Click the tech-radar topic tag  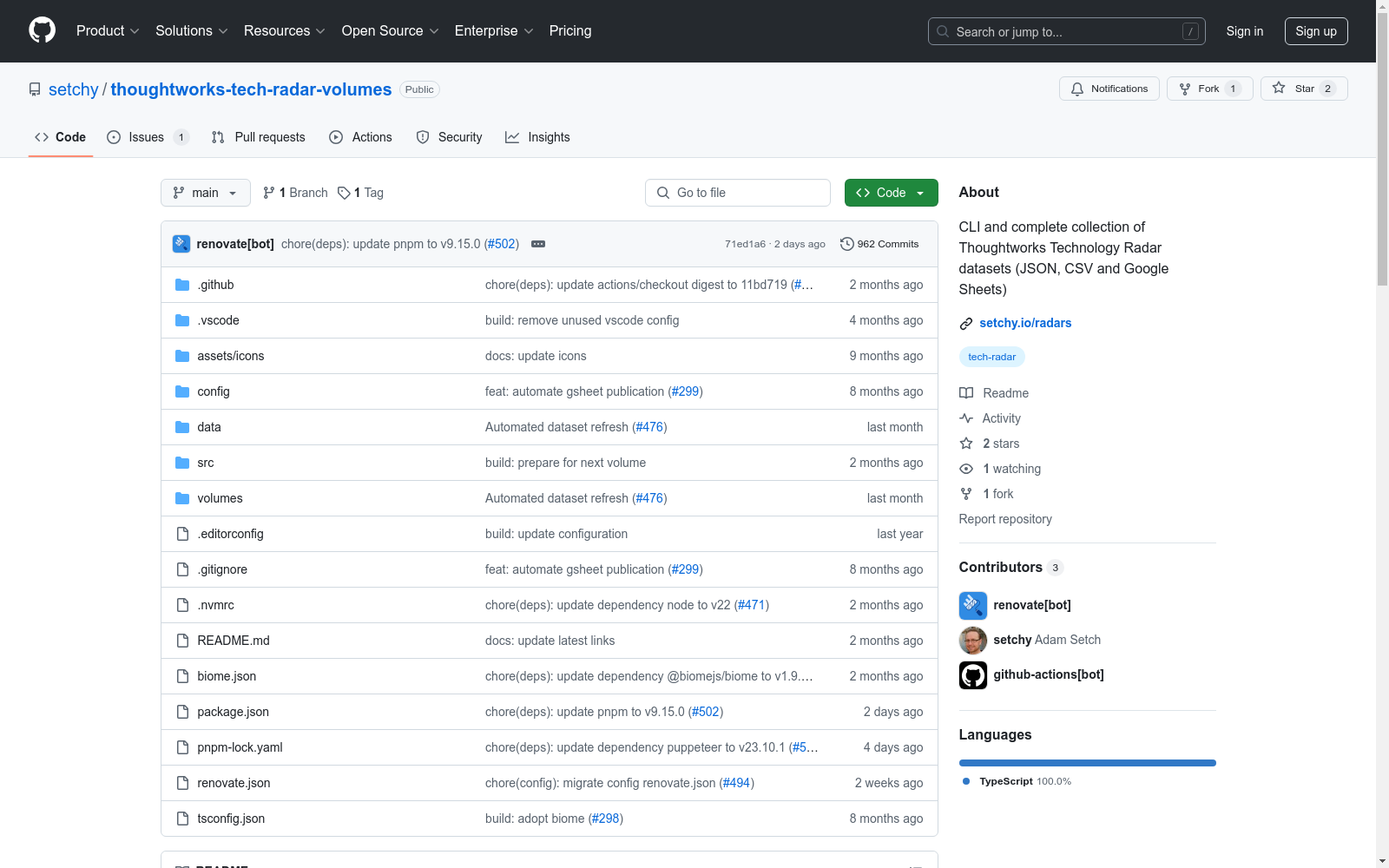[992, 357]
